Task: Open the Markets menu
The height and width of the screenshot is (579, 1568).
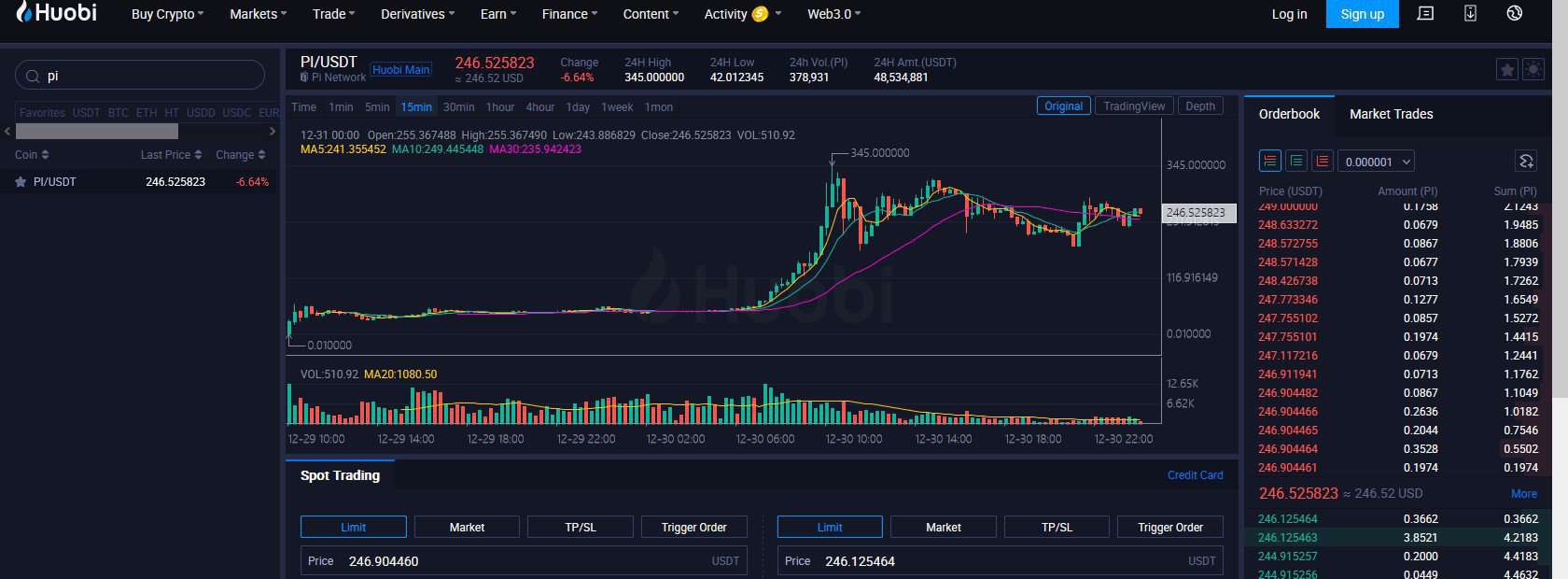Action: pyautogui.click(x=258, y=14)
